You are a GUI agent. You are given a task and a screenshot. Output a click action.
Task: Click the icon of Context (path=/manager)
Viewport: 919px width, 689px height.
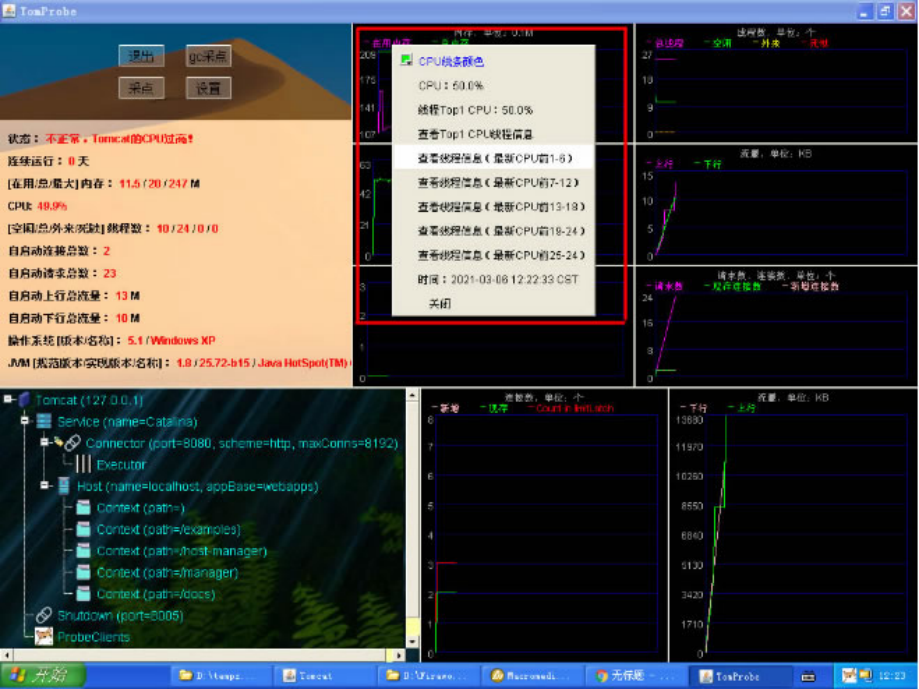[x=84, y=572]
